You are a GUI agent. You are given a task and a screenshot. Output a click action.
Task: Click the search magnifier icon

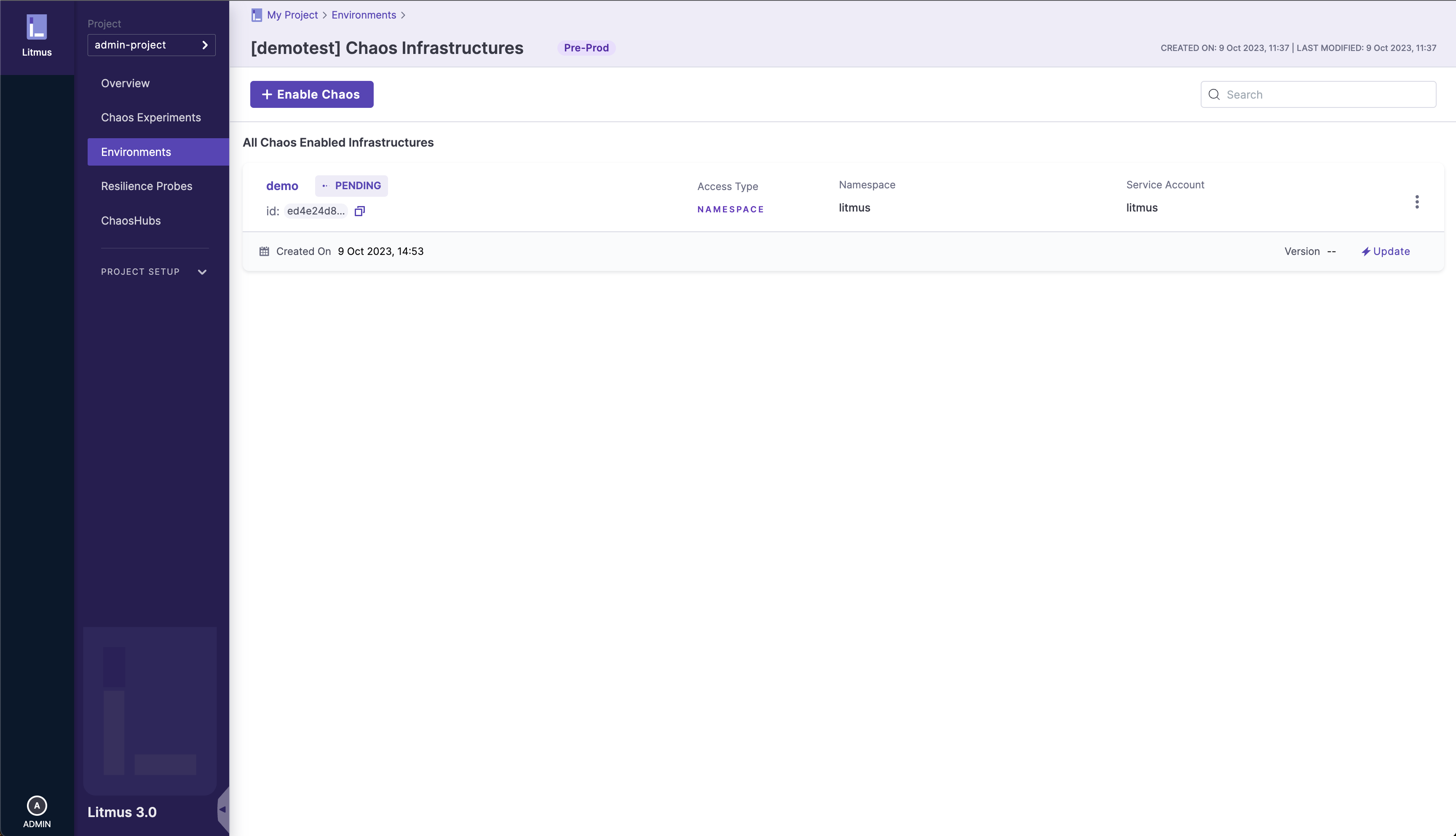click(x=1214, y=95)
